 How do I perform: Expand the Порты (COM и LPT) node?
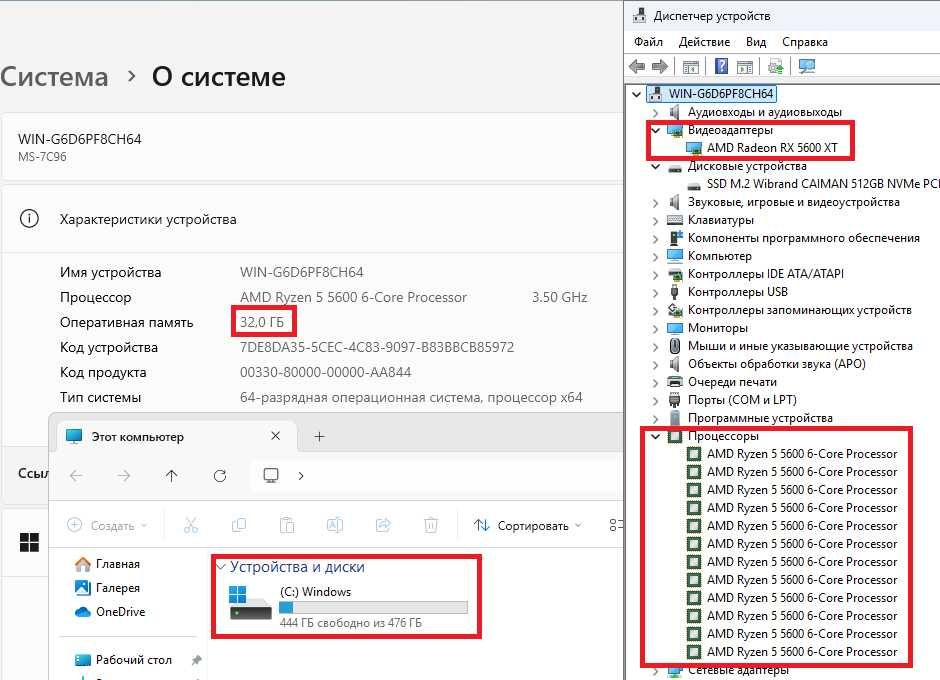pos(655,401)
